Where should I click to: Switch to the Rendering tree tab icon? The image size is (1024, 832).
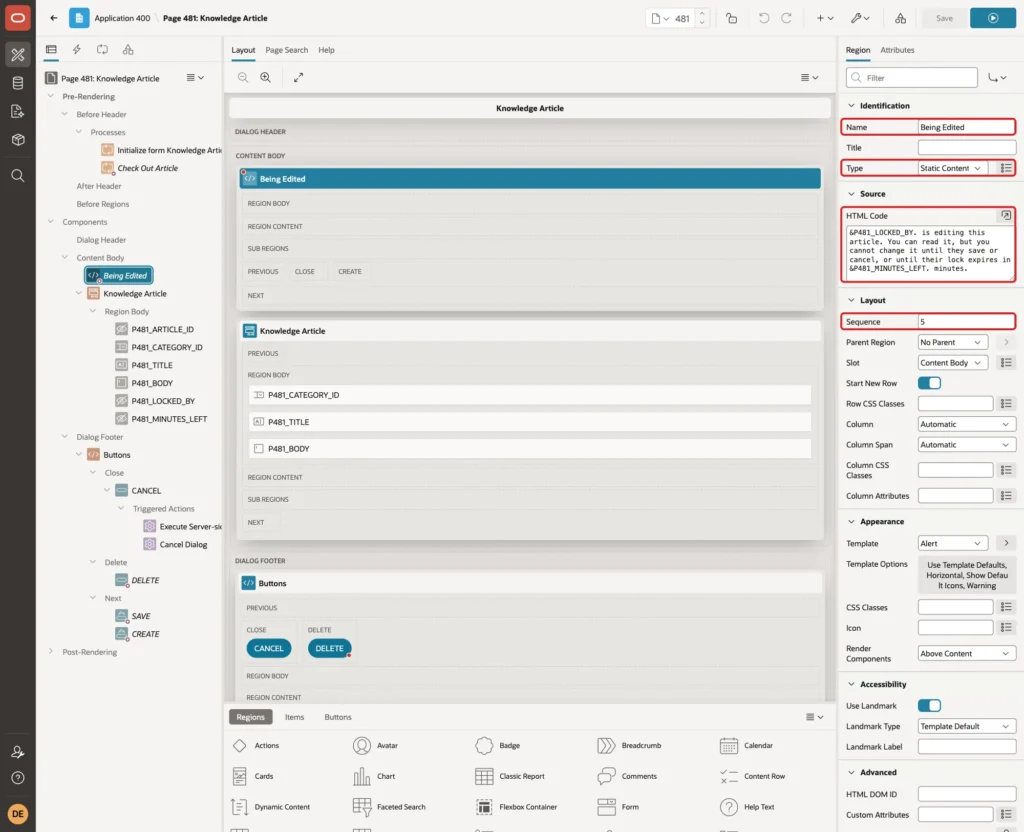pos(51,49)
